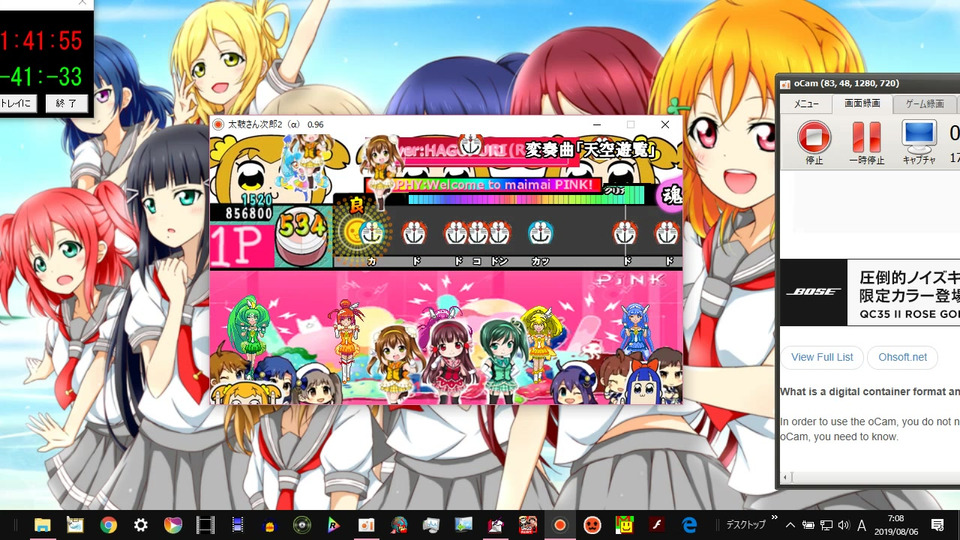Click the network icon in system tray
The width and height of the screenshot is (960, 540).
click(826, 525)
